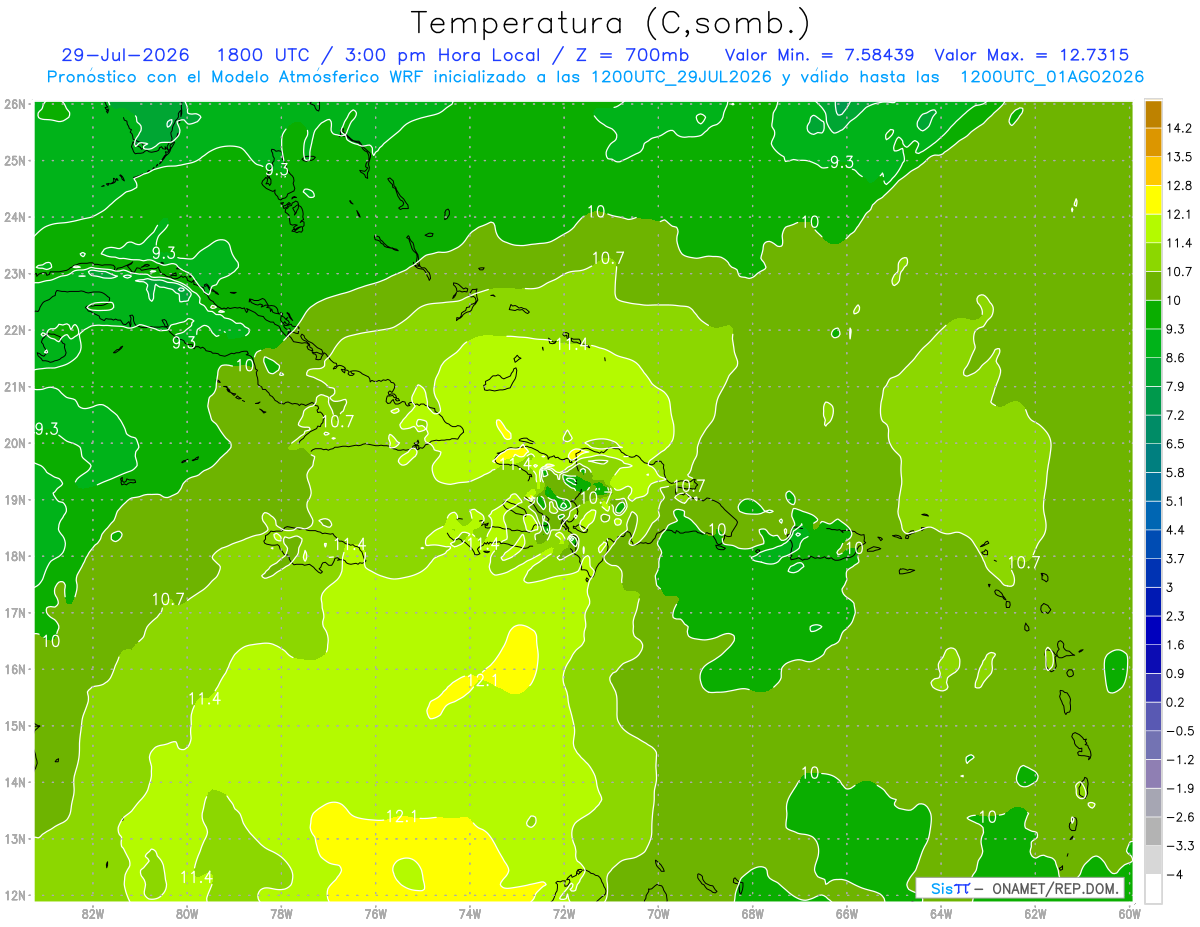Click the 'Sisπ' logo in the map corner
Screen dimensions: 1200x927
pos(949,889)
